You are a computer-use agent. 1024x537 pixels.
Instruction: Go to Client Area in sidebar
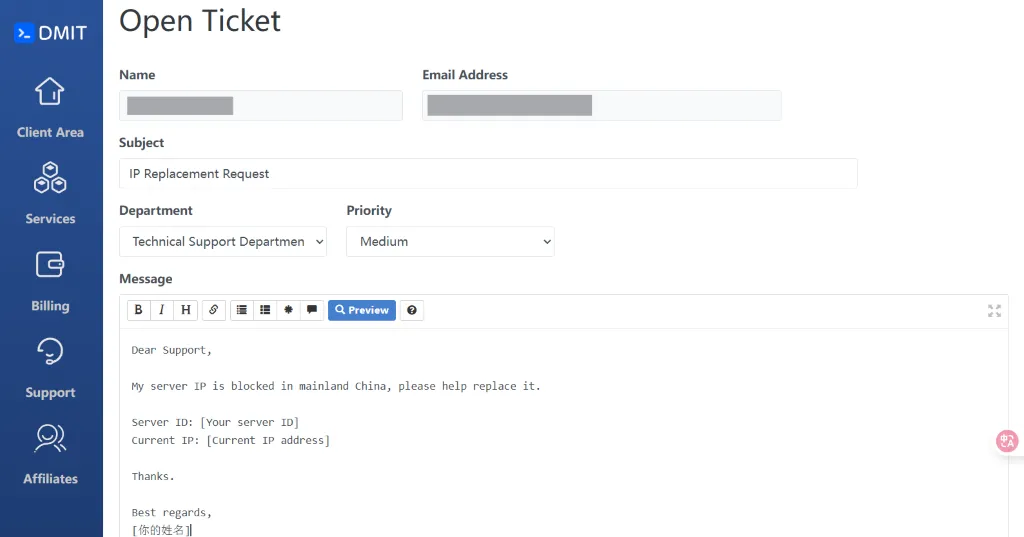point(50,107)
